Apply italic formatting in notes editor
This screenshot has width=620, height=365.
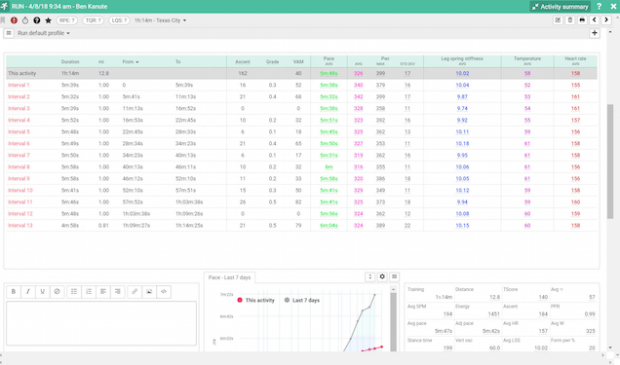[28, 291]
